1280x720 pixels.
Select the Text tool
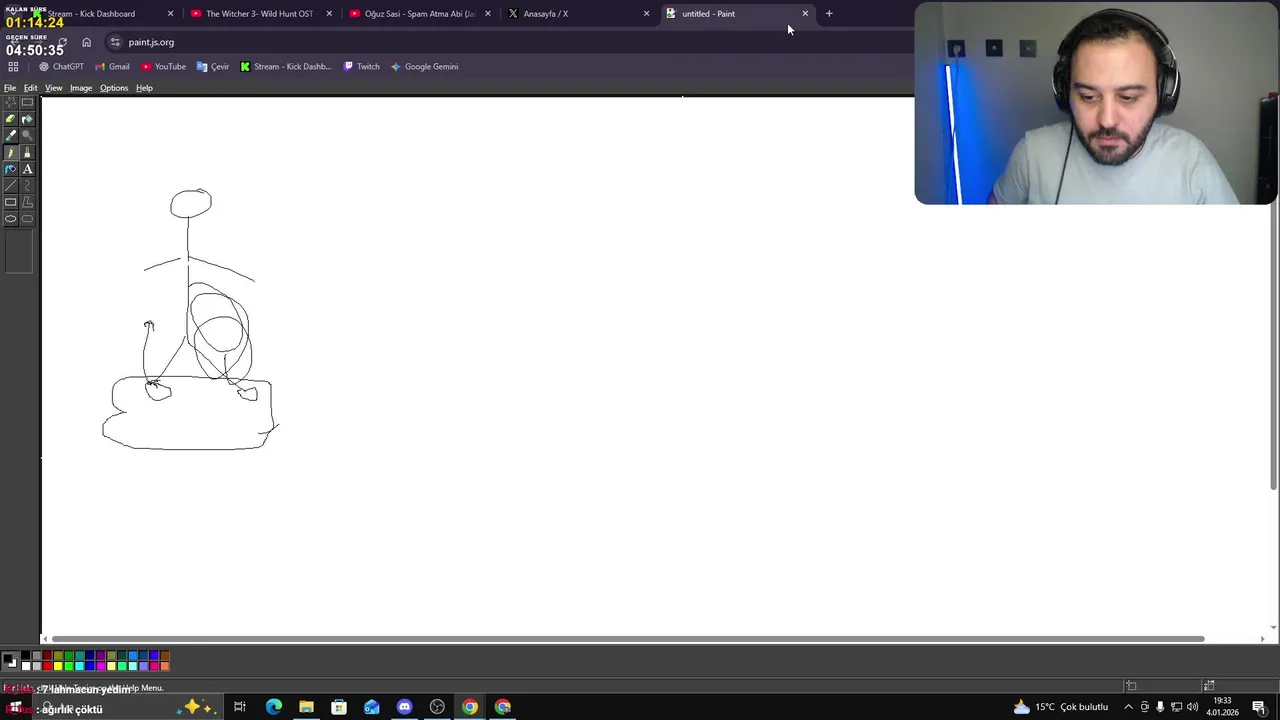[x=27, y=169]
